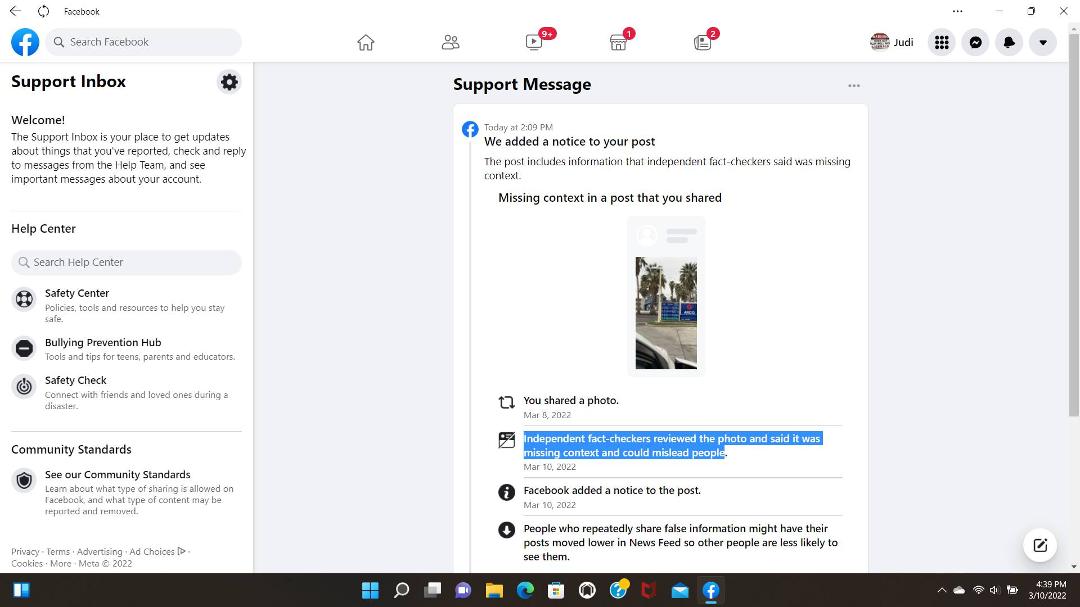This screenshot has width=1080, height=607.
Task: Click the new message compose button
Action: [x=1040, y=546]
